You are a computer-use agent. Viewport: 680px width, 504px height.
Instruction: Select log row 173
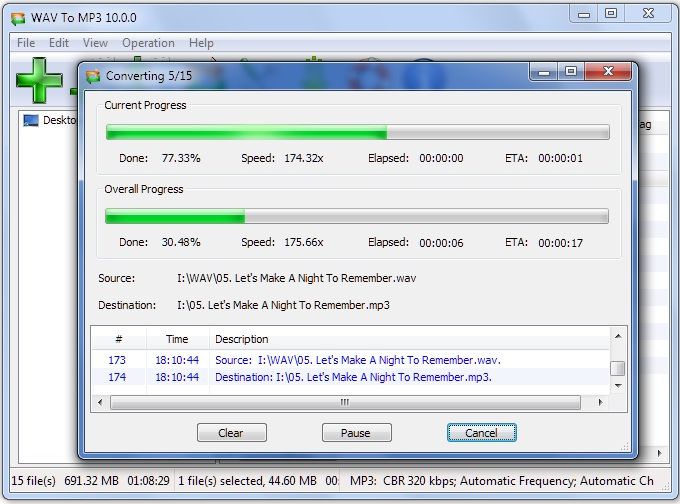[350, 360]
